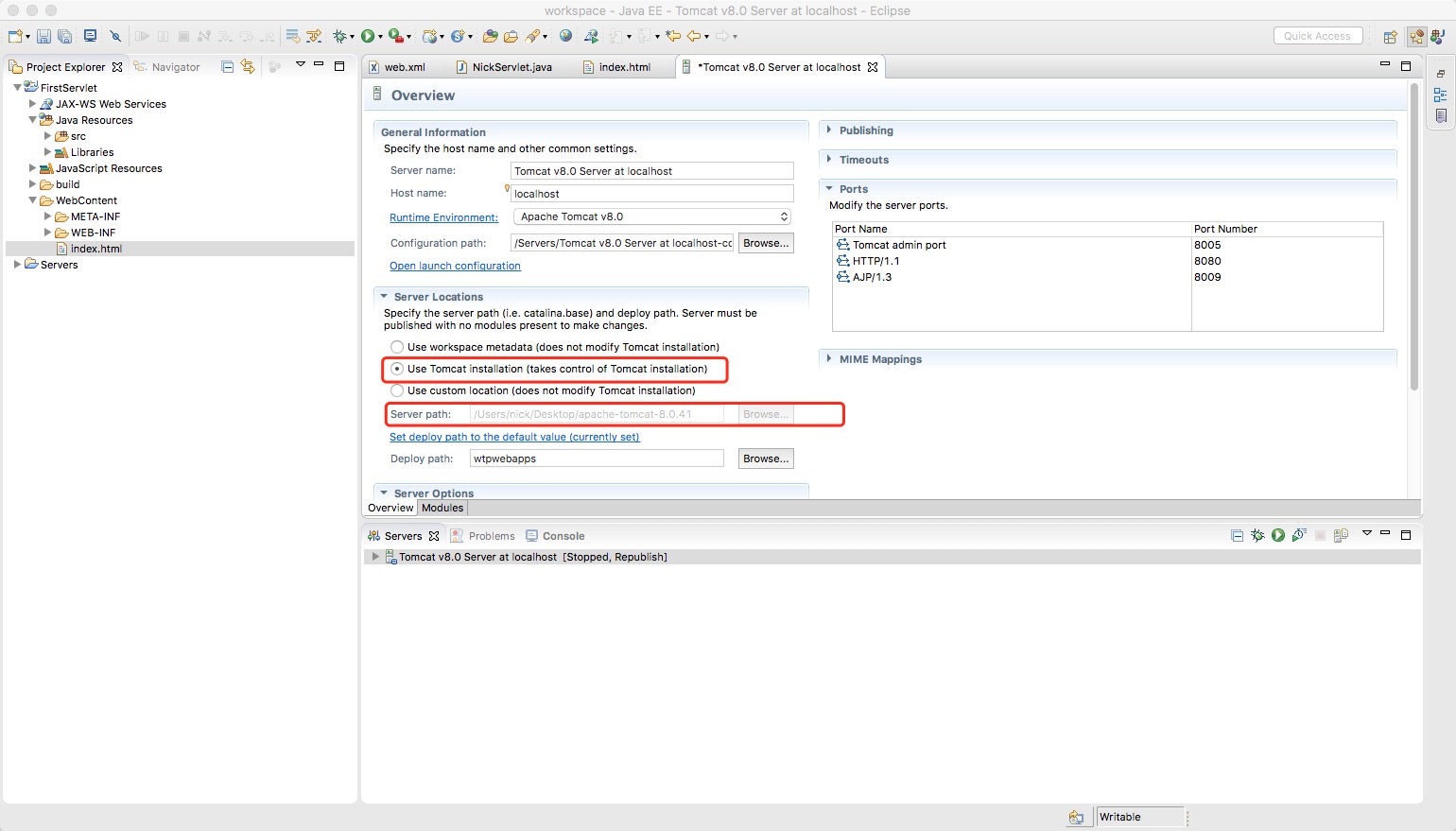This screenshot has width=1456, height=831.
Task: Click the Collapse All icon in Project Explorer
Action: pos(227,66)
